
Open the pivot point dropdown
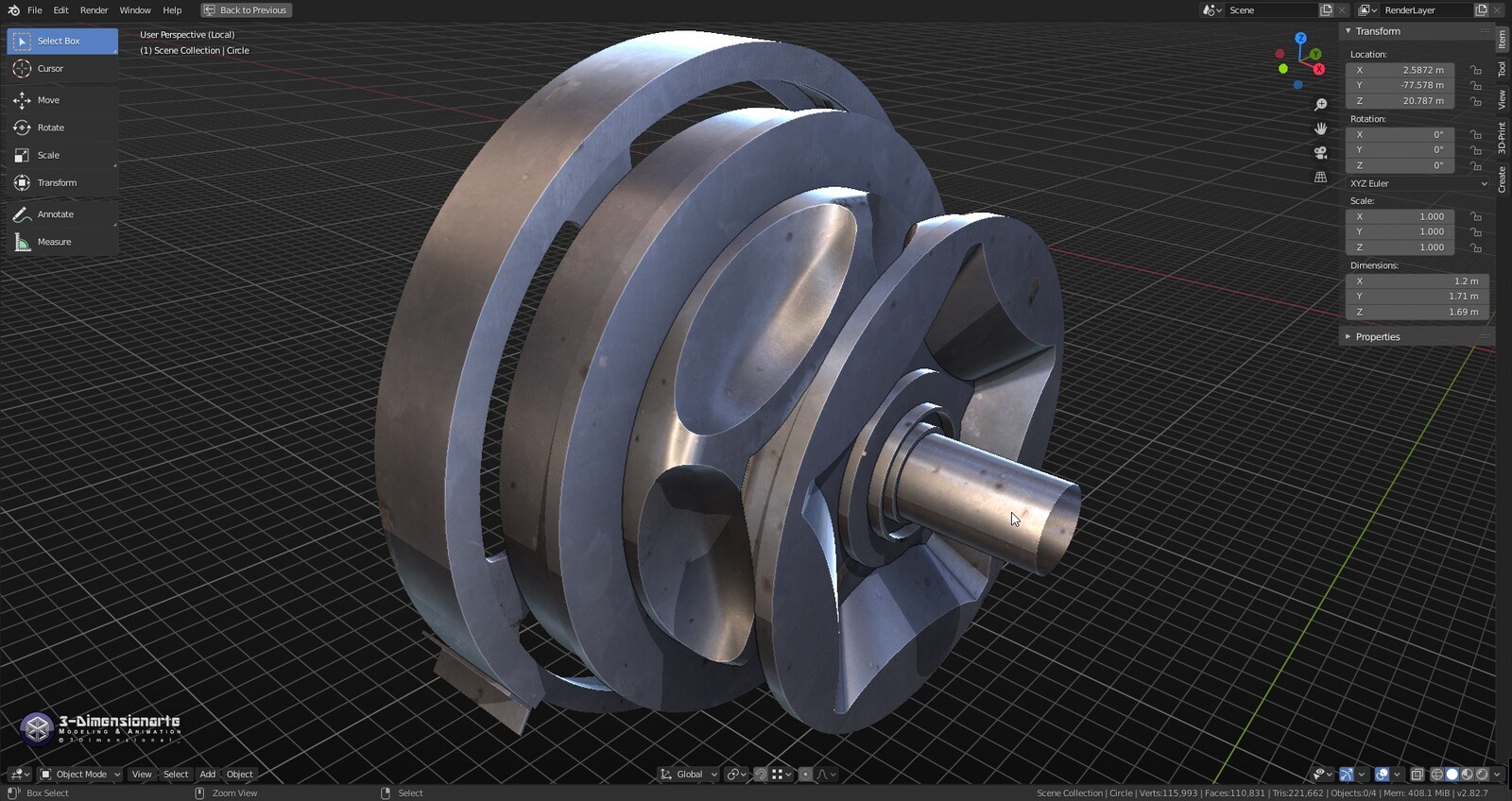tap(736, 774)
